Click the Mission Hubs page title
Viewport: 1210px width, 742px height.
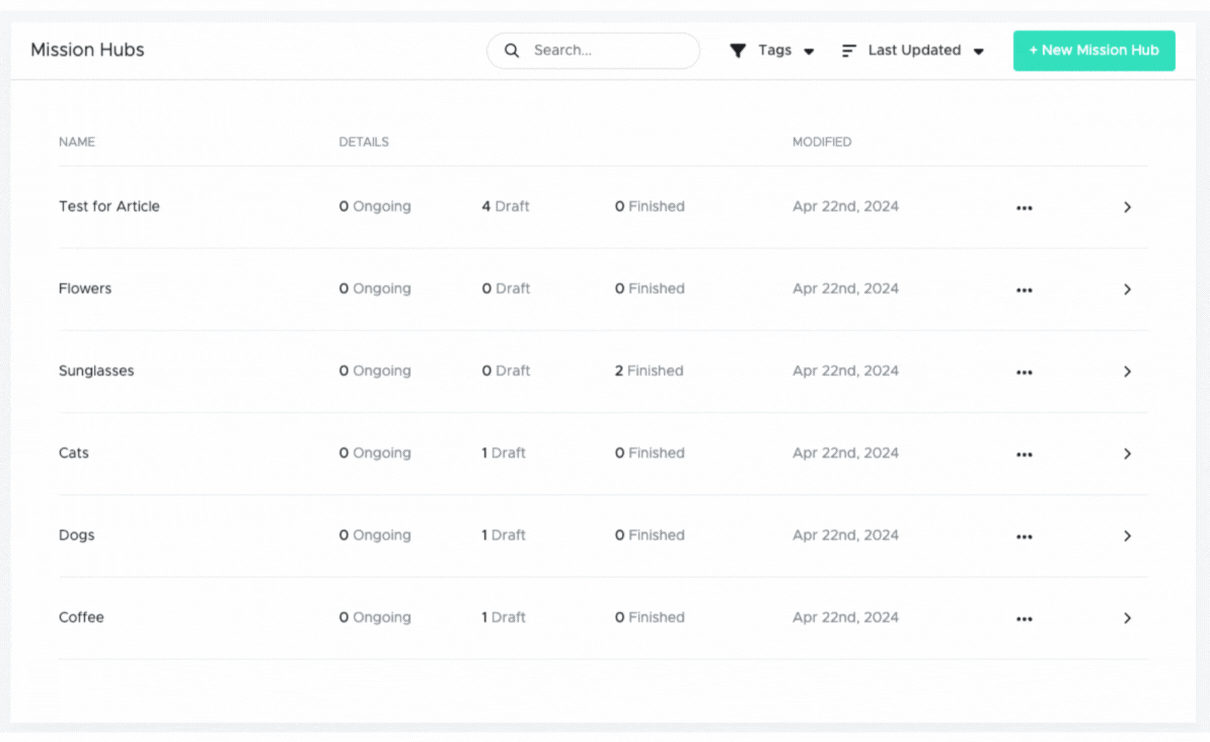click(87, 50)
